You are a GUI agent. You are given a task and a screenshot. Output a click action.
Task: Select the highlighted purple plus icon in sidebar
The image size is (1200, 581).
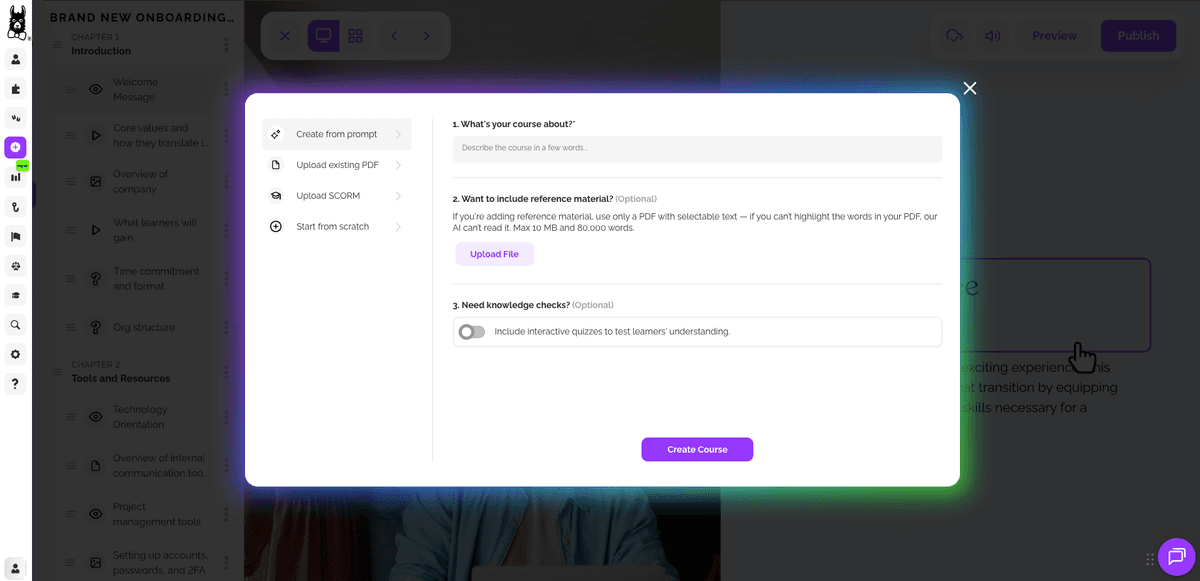click(15, 147)
